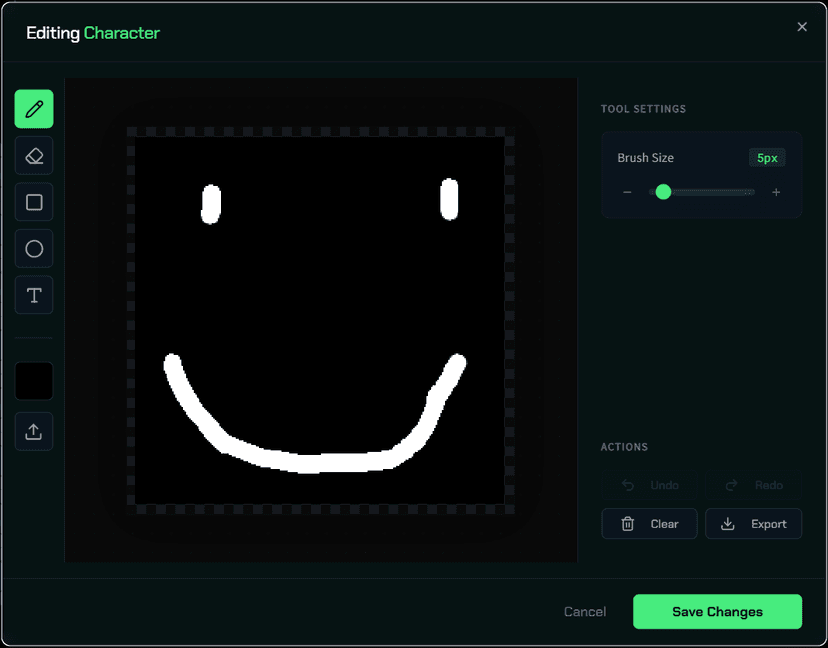Save changes to the character
The height and width of the screenshot is (648, 828).
pos(717,611)
